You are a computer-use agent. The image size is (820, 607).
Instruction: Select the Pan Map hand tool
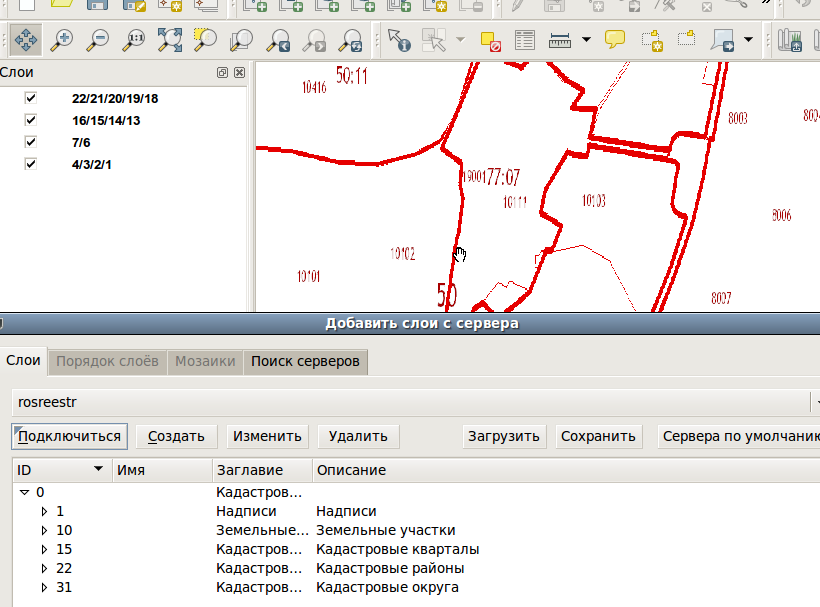click(26, 41)
